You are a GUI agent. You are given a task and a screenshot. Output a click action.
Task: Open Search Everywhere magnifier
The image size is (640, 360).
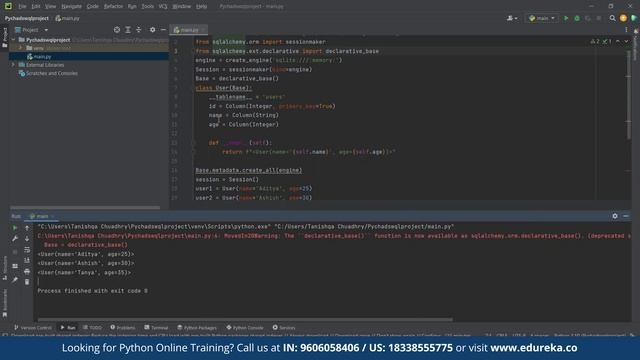[612, 18]
